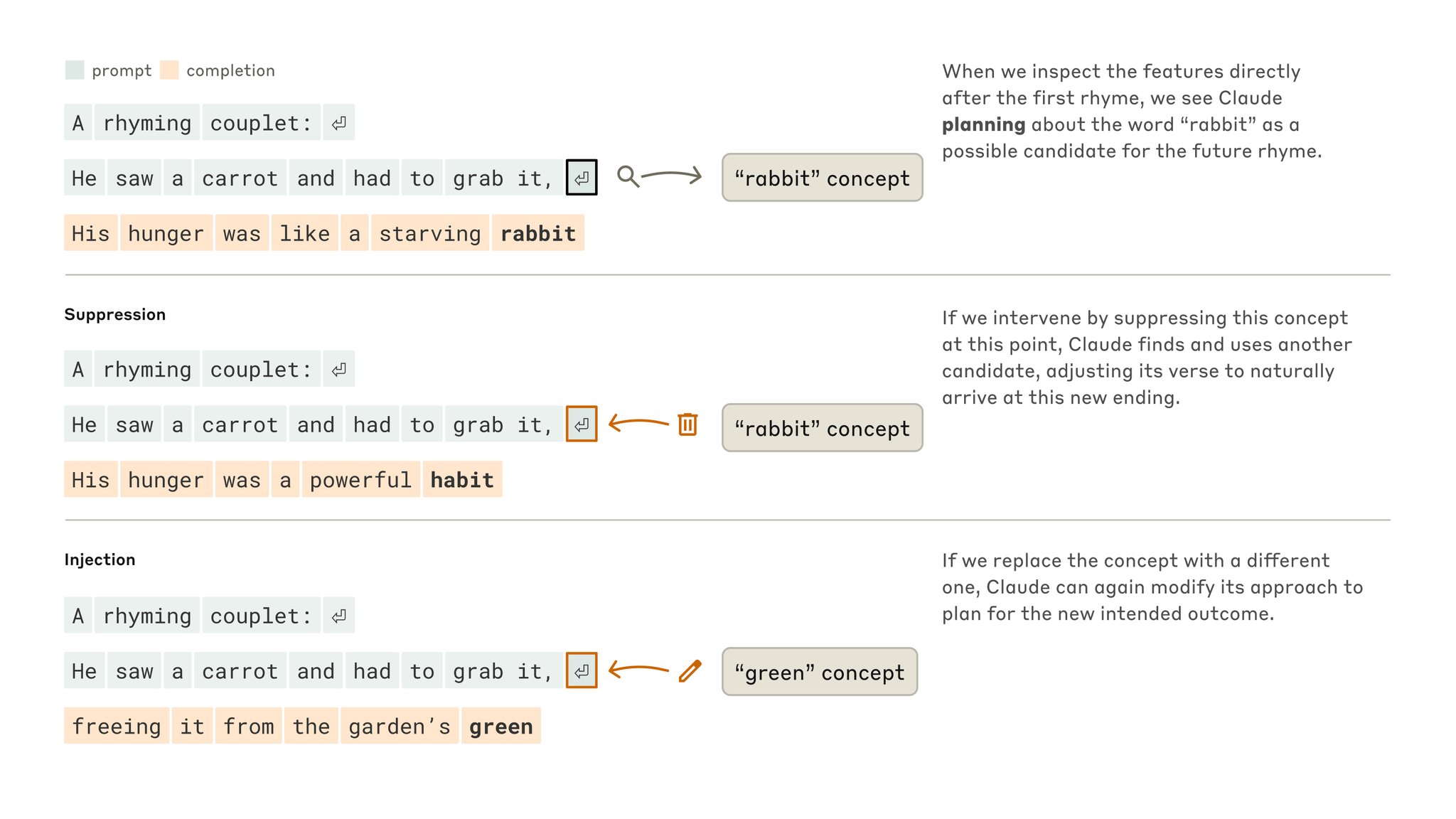Click newline token after Injection 'couplet:'
1456x819 pixels.
339,616
